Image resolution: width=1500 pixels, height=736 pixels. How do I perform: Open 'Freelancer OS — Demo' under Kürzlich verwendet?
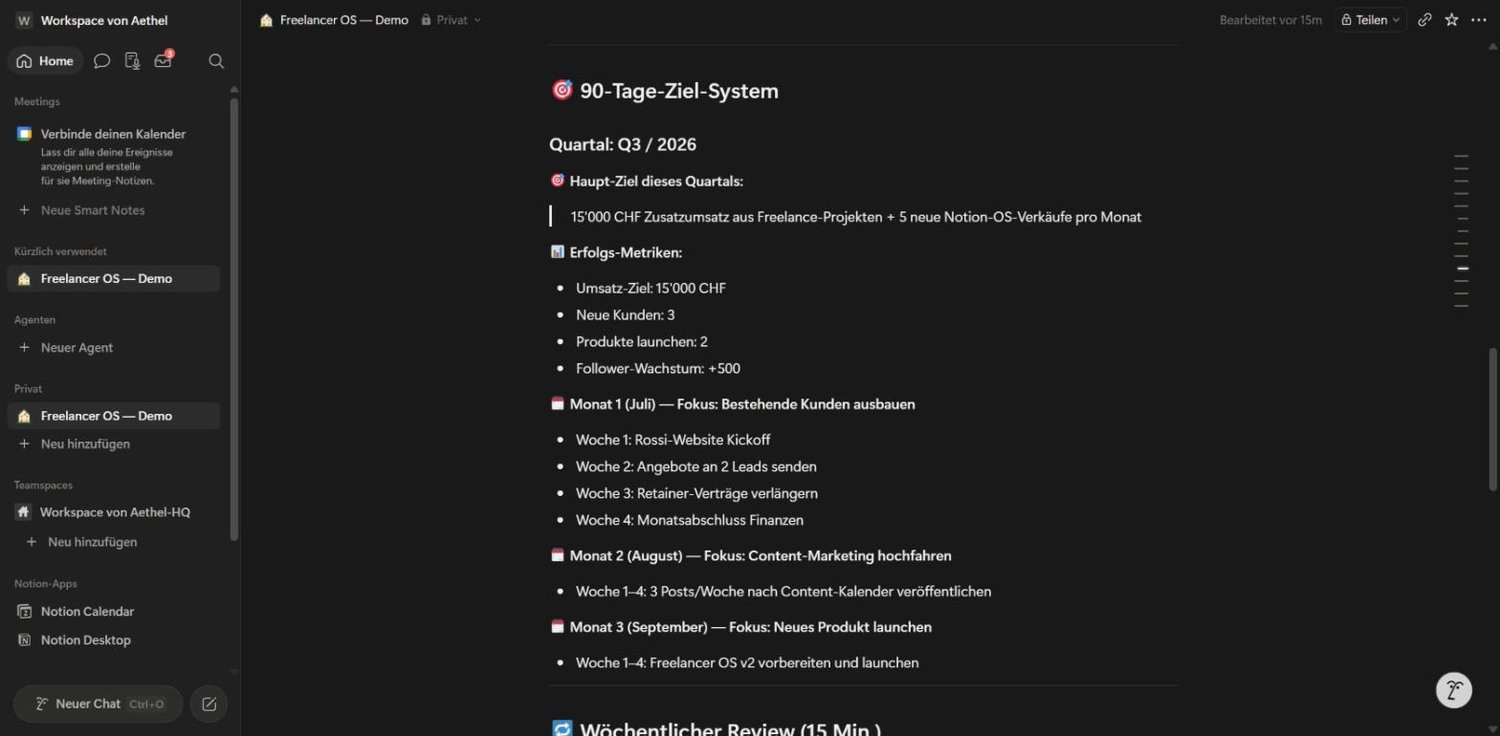tap(113, 279)
